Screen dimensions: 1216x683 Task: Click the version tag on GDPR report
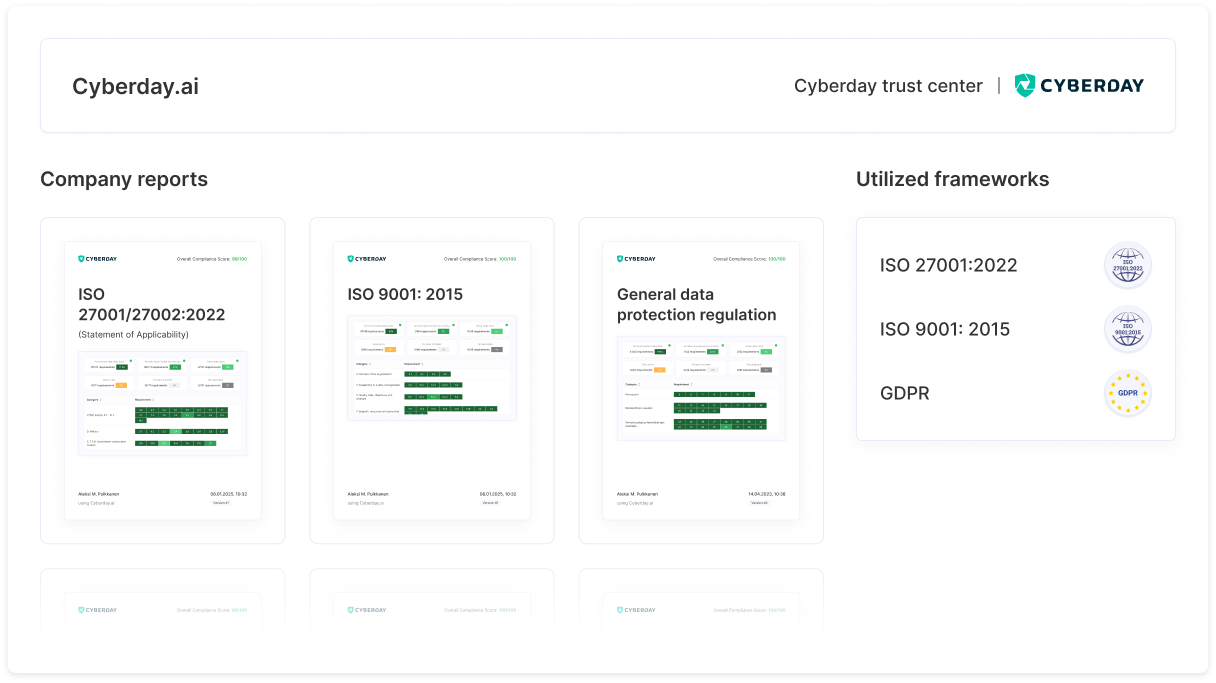coord(759,503)
